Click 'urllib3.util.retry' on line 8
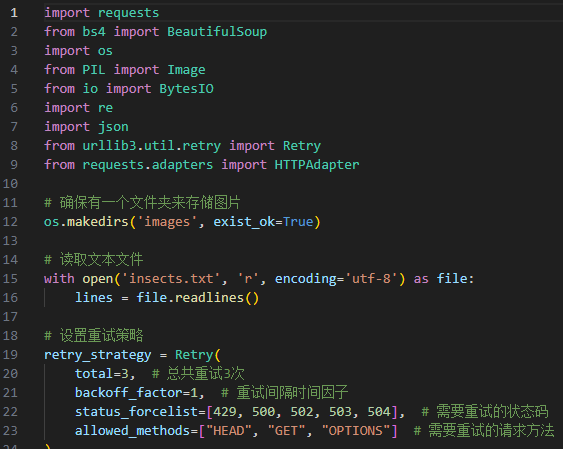The height and width of the screenshot is (449, 563). [x=152, y=146]
